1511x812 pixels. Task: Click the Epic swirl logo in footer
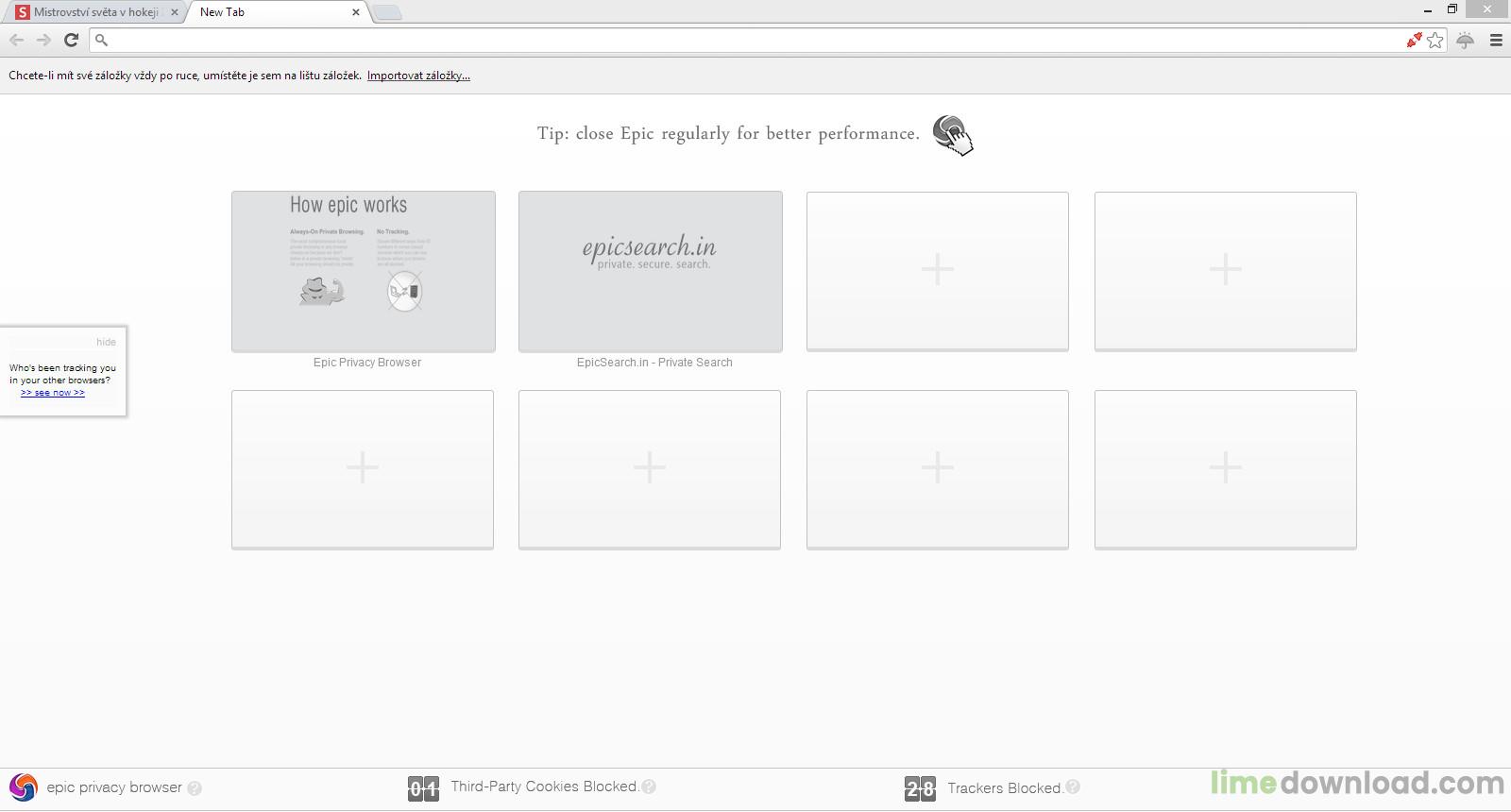tap(23, 787)
